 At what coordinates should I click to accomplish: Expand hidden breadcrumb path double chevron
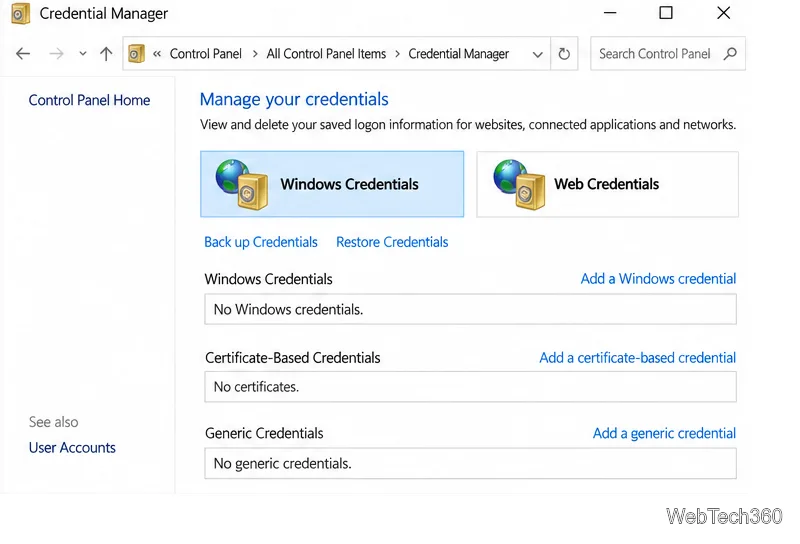[157, 54]
